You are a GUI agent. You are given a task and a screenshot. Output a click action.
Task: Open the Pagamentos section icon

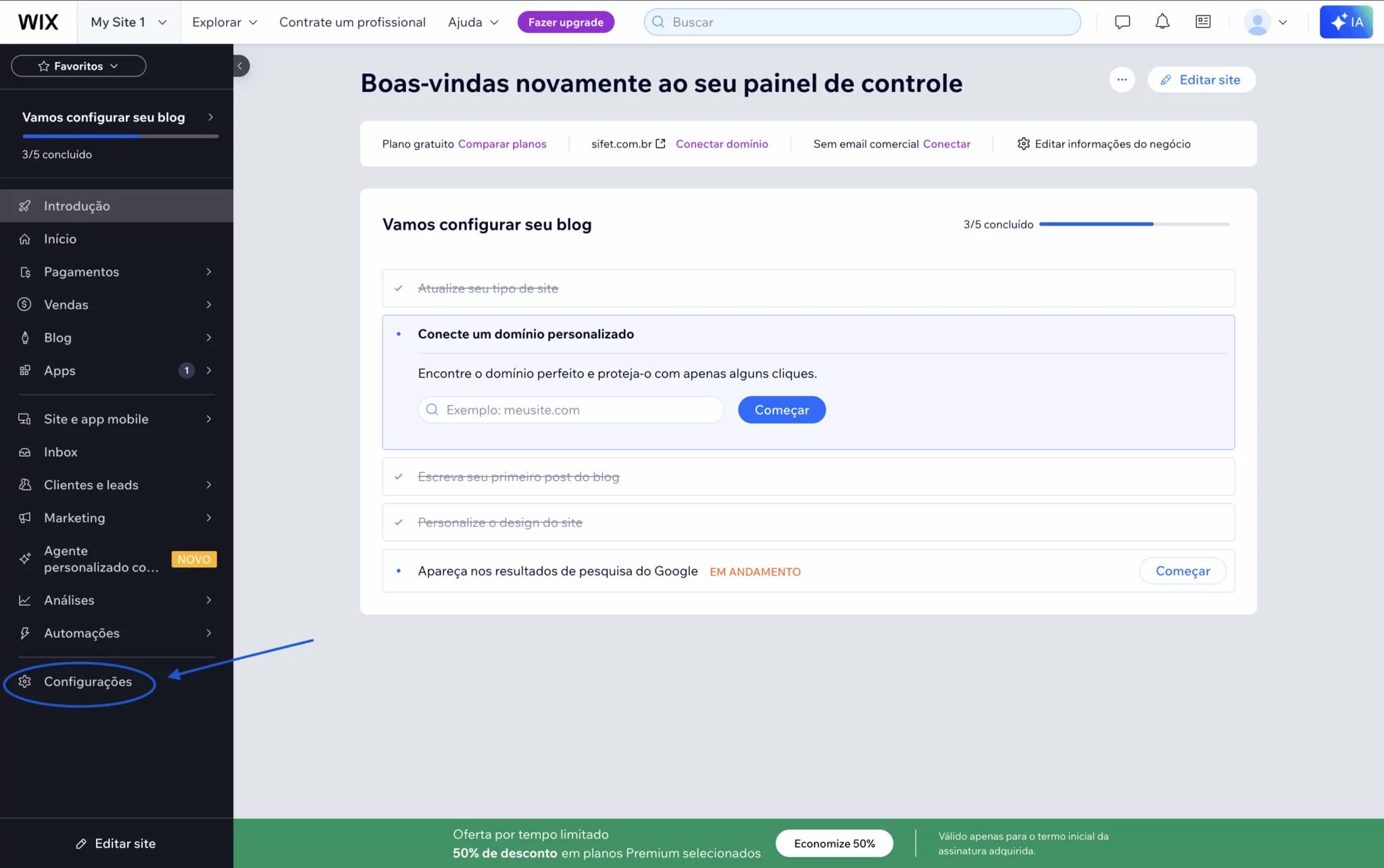point(24,272)
